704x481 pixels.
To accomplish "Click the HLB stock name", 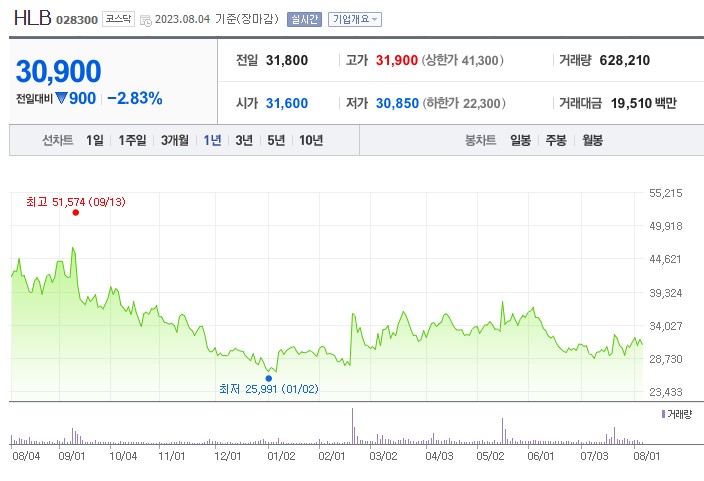I will tap(32, 18).
